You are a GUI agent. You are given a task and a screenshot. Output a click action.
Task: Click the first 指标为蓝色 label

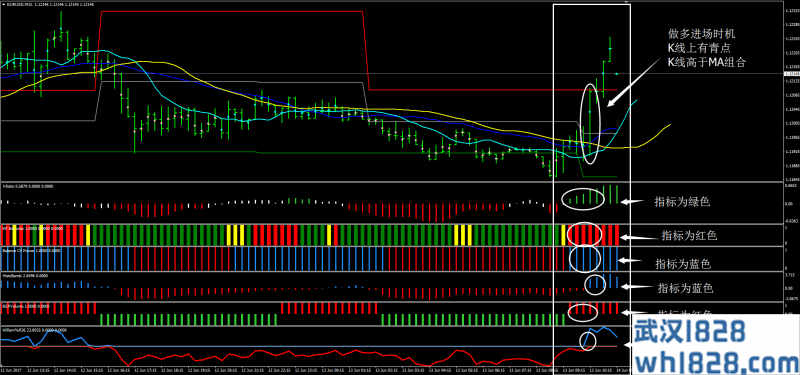click(x=684, y=264)
